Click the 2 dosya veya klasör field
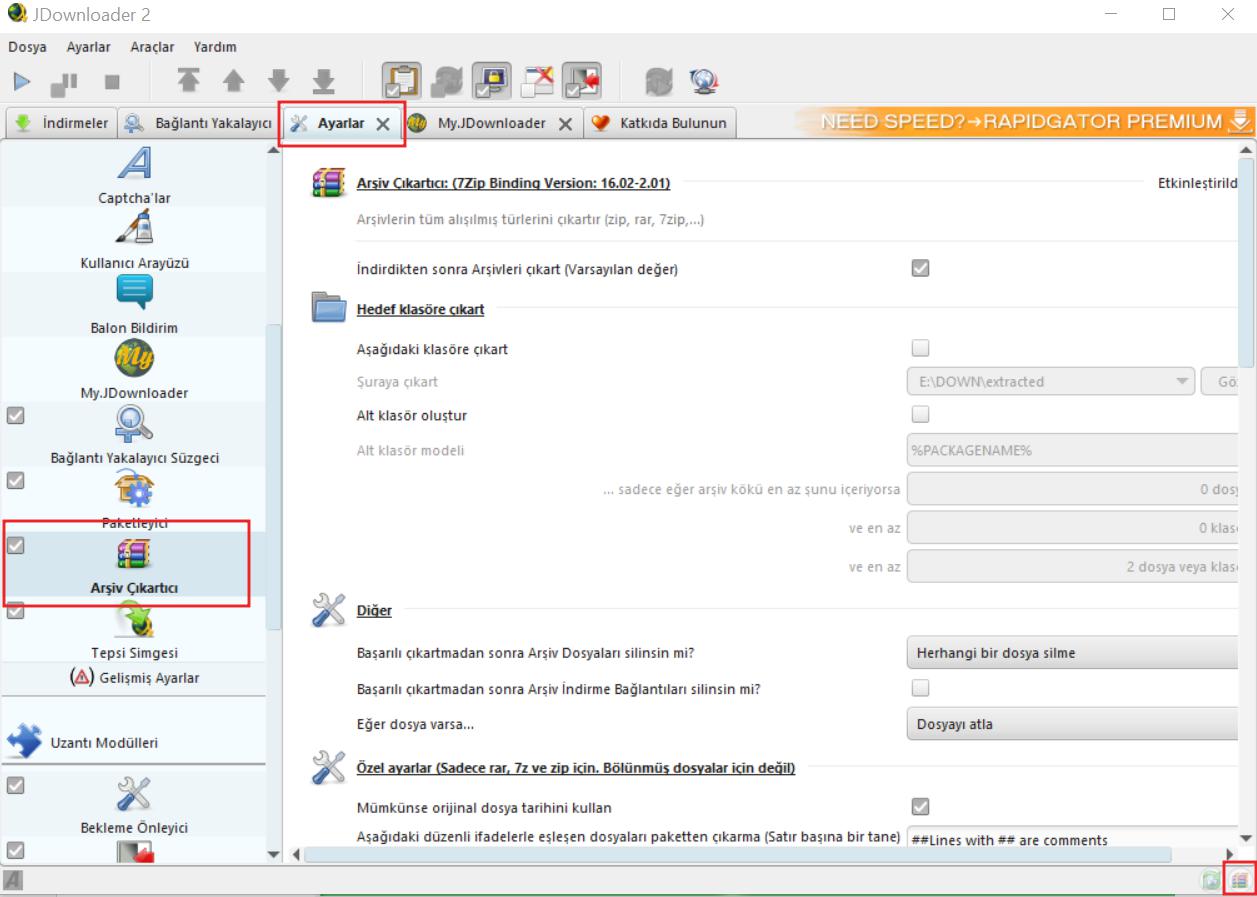Screen dimensions: 1257x897 click(x=1072, y=566)
